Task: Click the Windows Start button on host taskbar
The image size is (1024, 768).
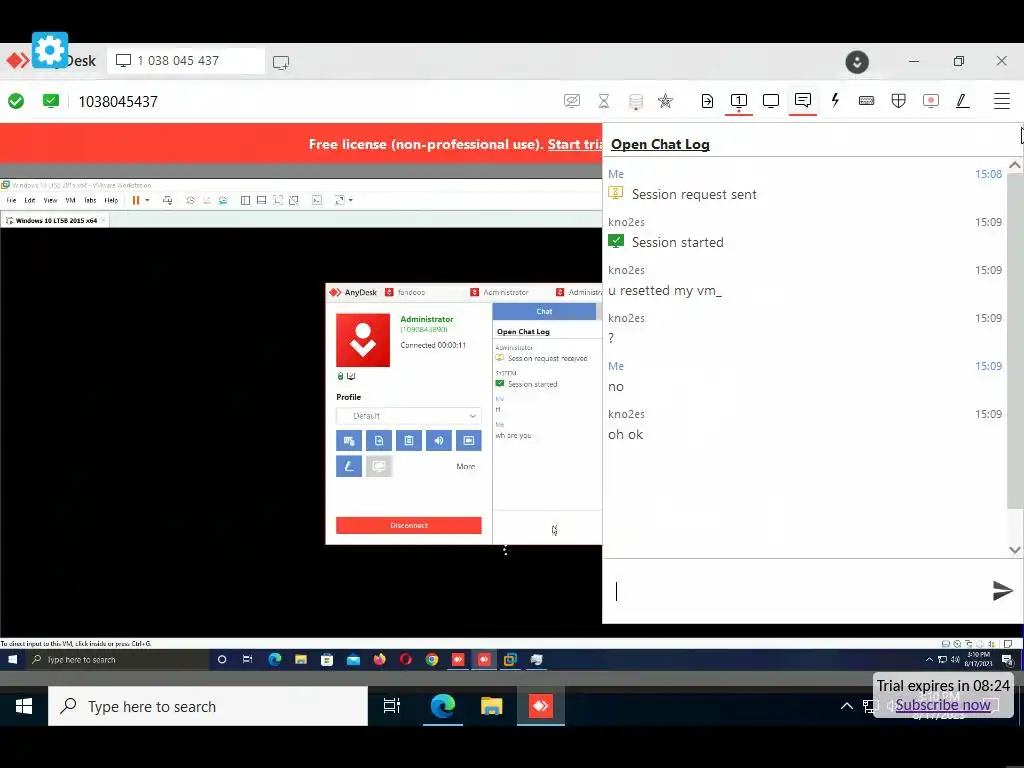Action: [x=24, y=706]
